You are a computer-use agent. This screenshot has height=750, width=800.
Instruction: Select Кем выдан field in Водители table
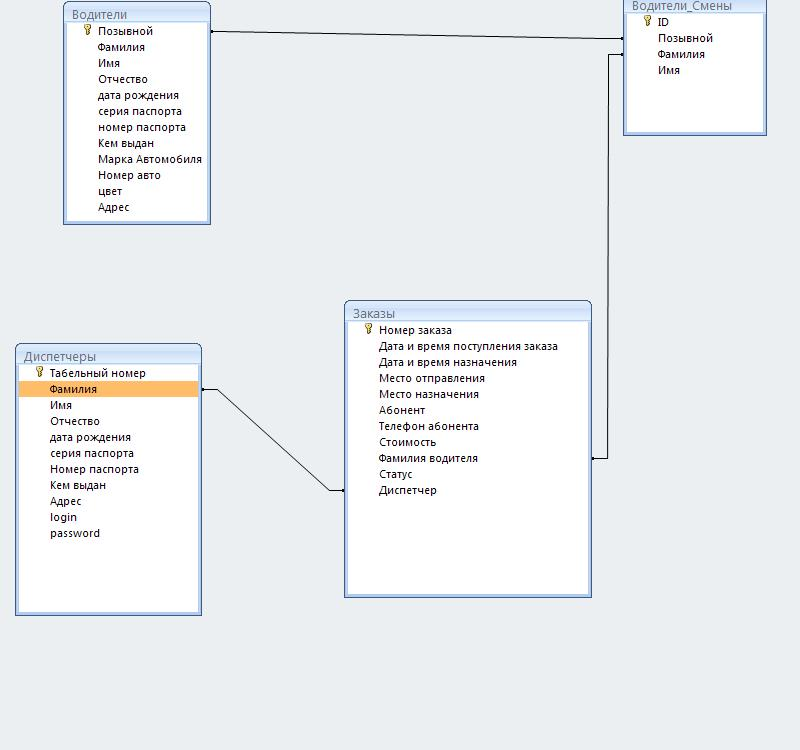coord(126,143)
